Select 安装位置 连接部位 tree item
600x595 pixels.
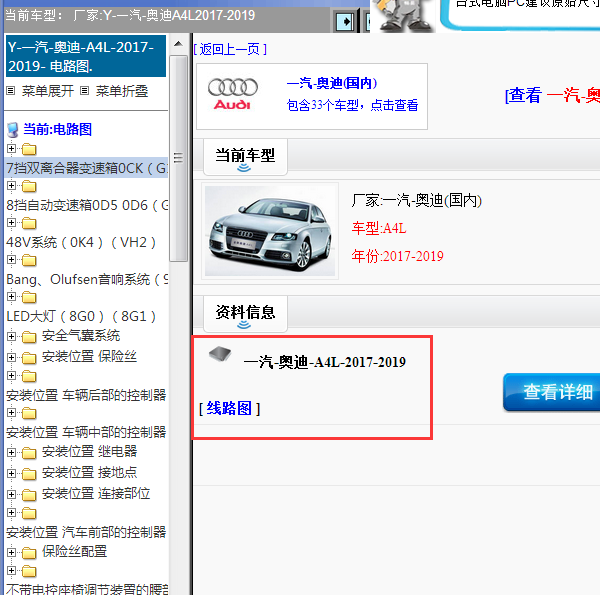(96, 493)
